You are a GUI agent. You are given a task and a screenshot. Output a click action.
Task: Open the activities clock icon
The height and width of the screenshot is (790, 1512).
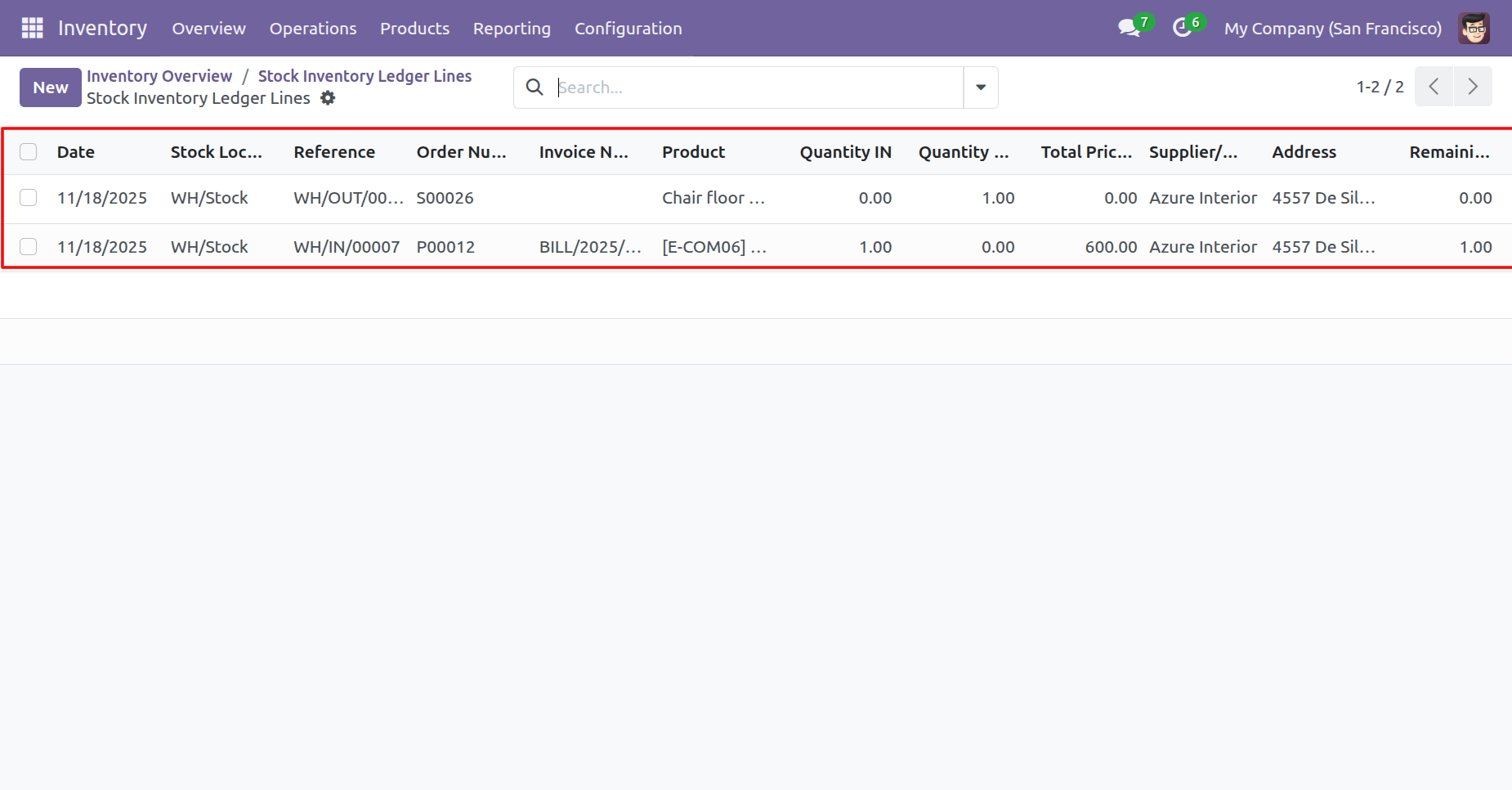click(x=1182, y=28)
